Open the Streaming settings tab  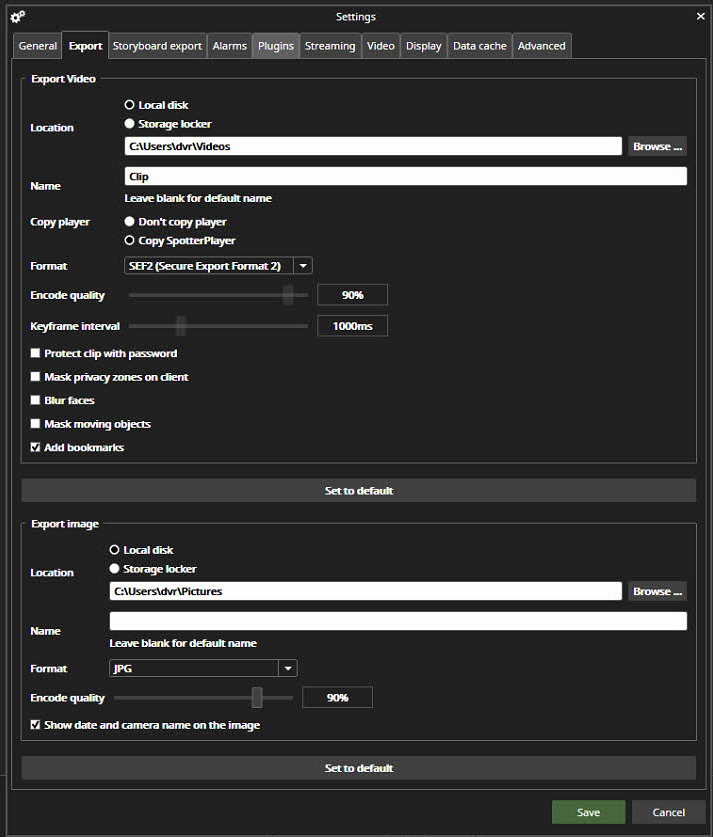tap(329, 46)
